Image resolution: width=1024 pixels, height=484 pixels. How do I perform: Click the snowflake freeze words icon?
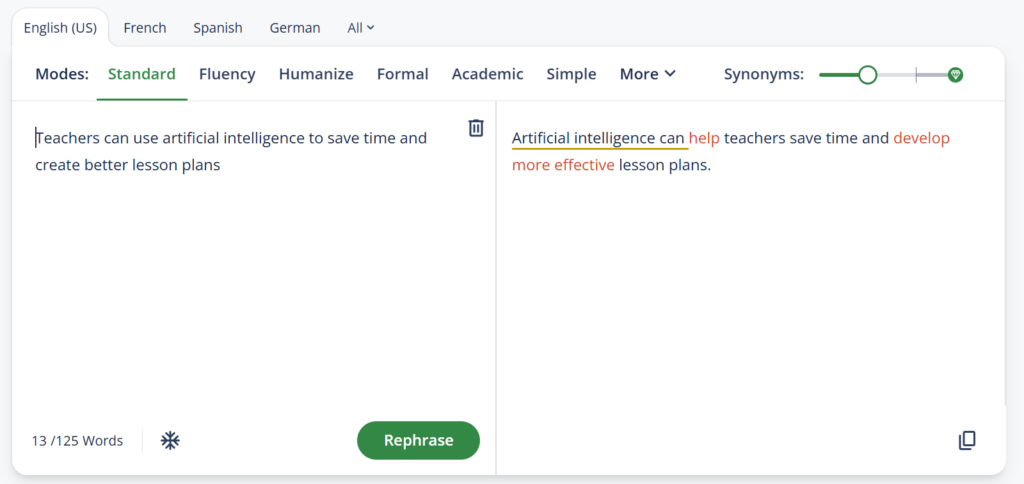coord(171,440)
